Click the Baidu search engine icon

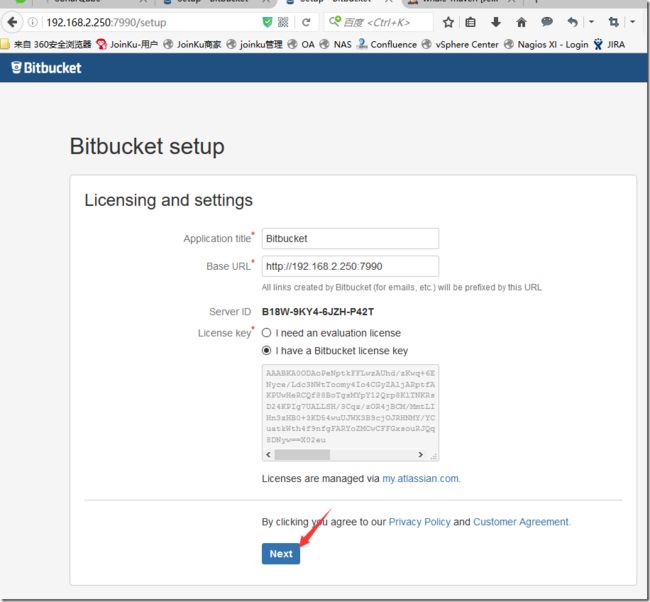pyautogui.click(x=335, y=21)
